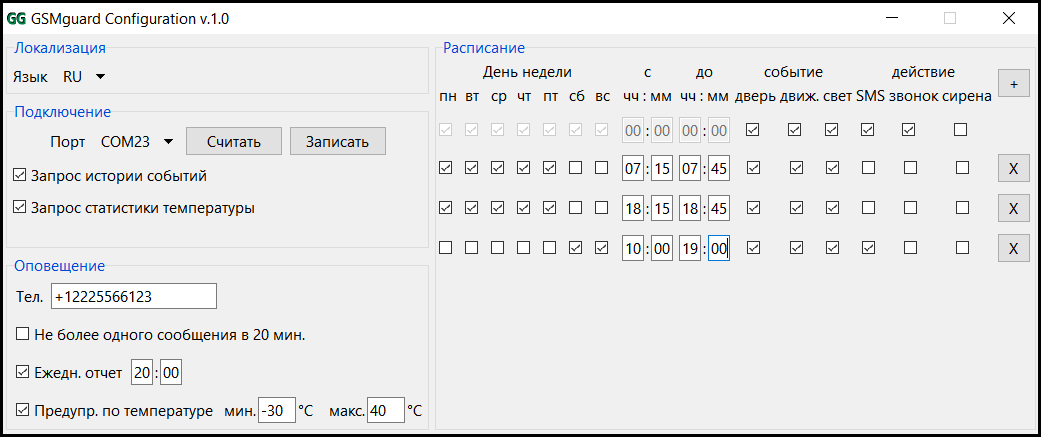Toggle 'Предупр. по температуре' checkbox

(23, 410)
